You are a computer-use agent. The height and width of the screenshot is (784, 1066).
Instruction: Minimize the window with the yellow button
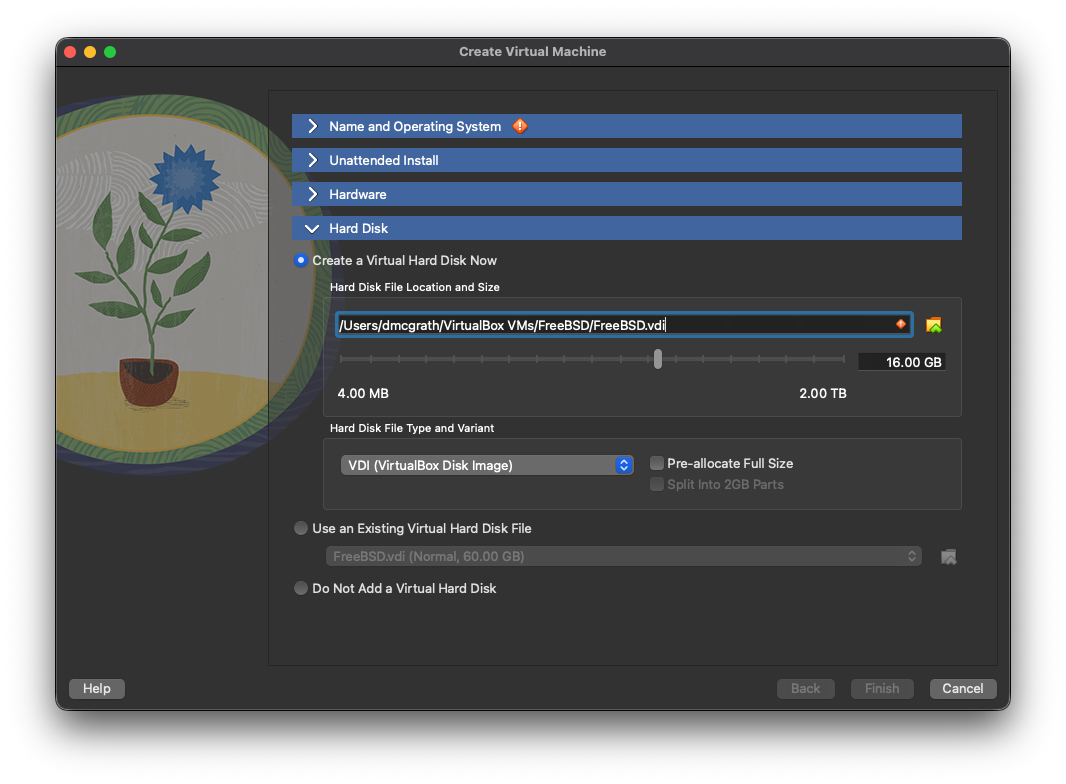coord(90,52)
